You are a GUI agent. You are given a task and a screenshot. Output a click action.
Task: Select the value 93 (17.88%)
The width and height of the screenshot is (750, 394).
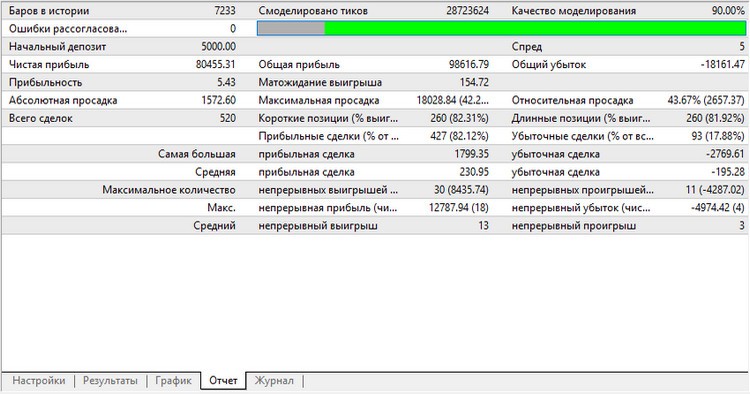click(717, 136)
